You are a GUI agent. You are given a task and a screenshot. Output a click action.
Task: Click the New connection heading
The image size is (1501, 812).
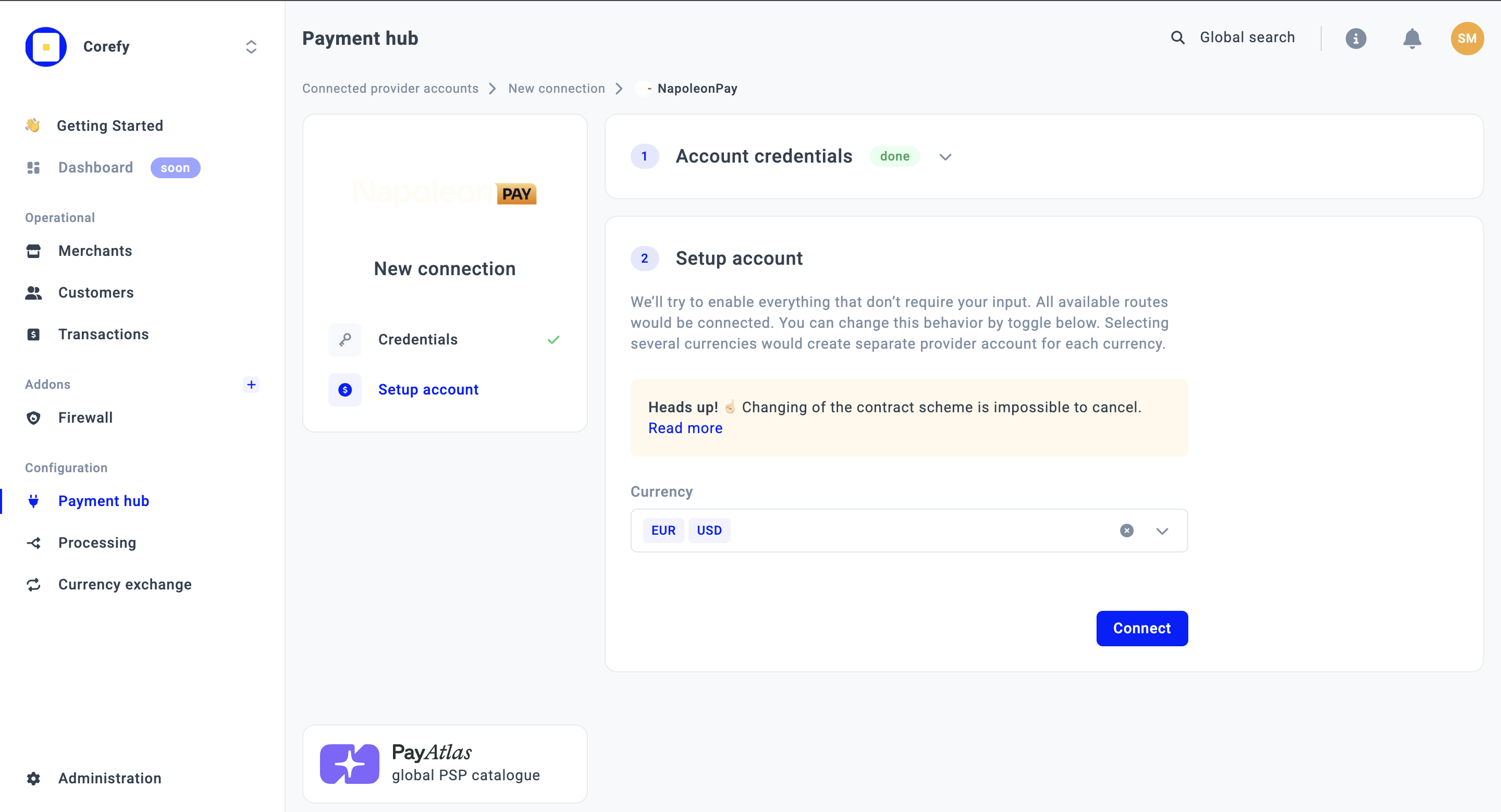[x=445, y=268]
